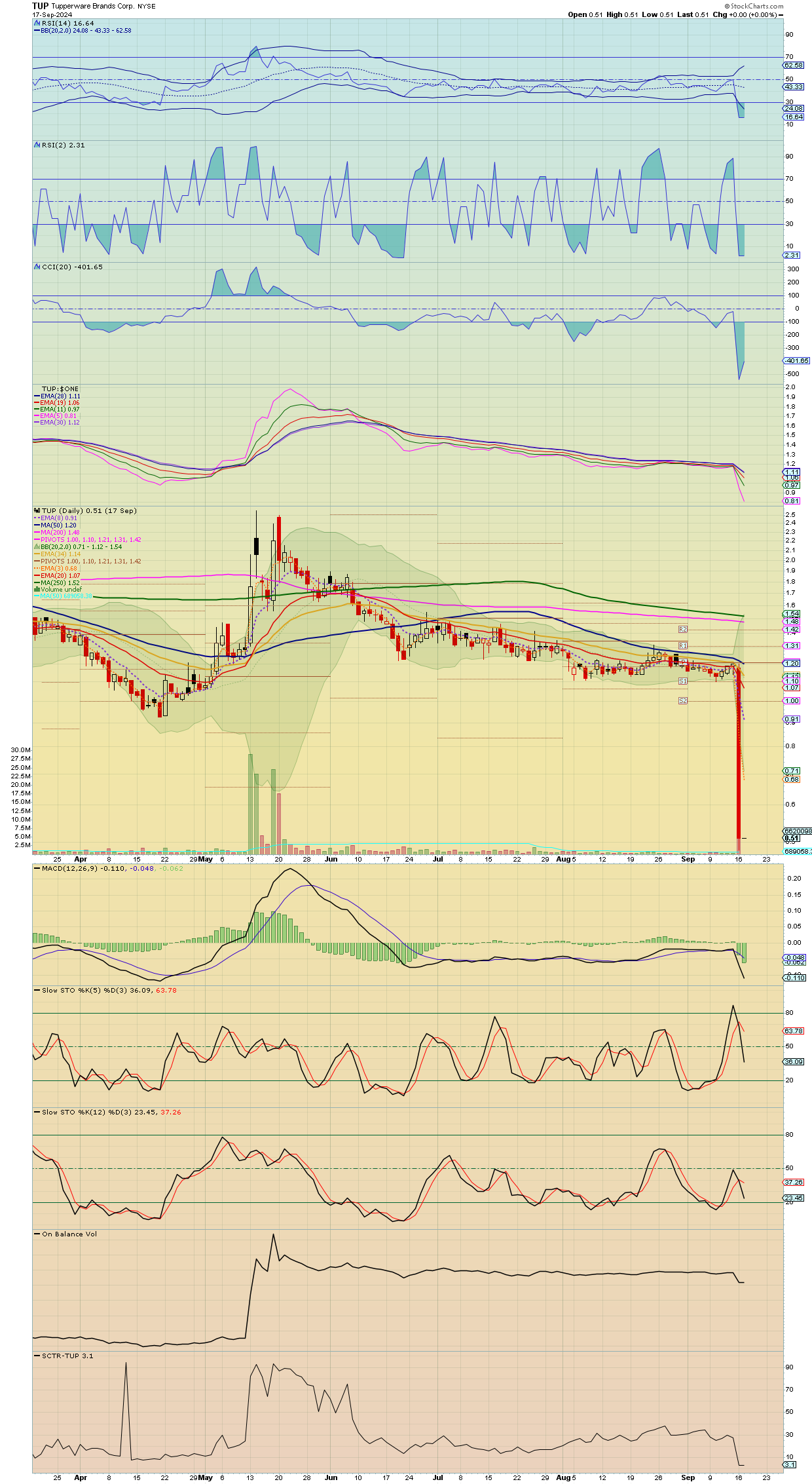Click the TUP ticker symbol in header
812x1484 pixels.
point(40,6)
